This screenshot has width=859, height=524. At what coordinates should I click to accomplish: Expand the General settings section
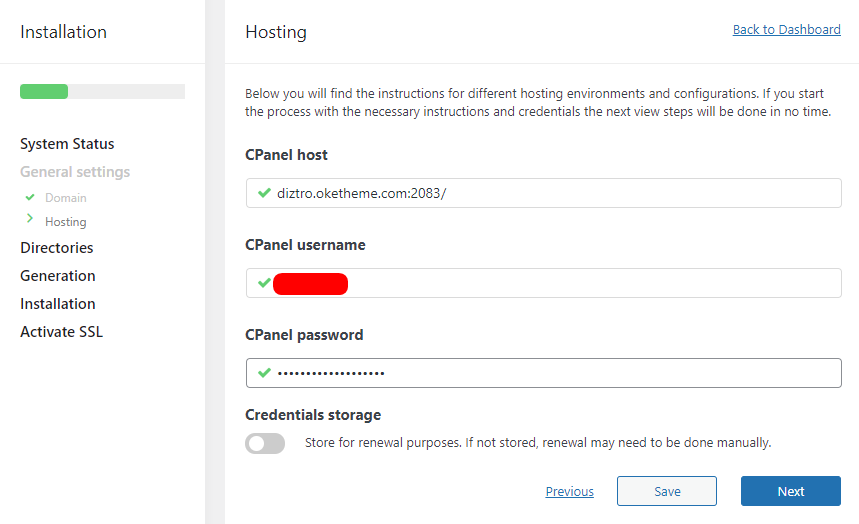tap(75, 172)
